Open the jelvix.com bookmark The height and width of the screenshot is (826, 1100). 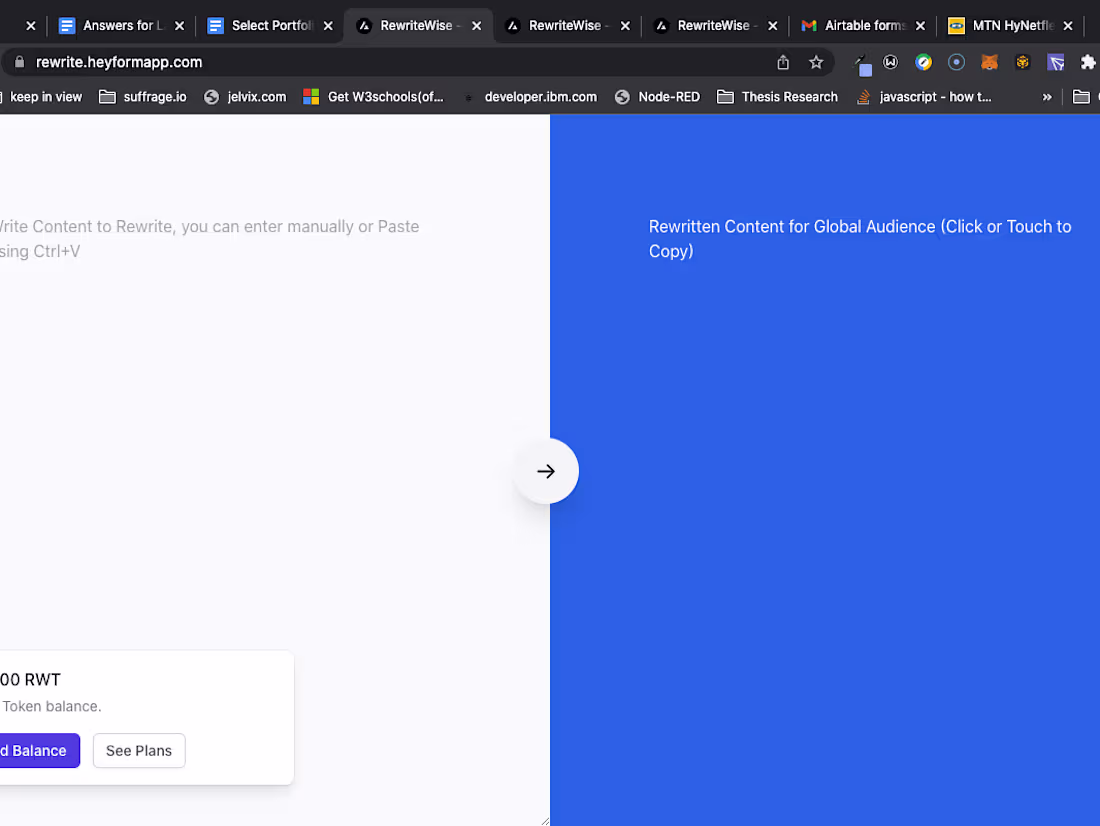246,97
